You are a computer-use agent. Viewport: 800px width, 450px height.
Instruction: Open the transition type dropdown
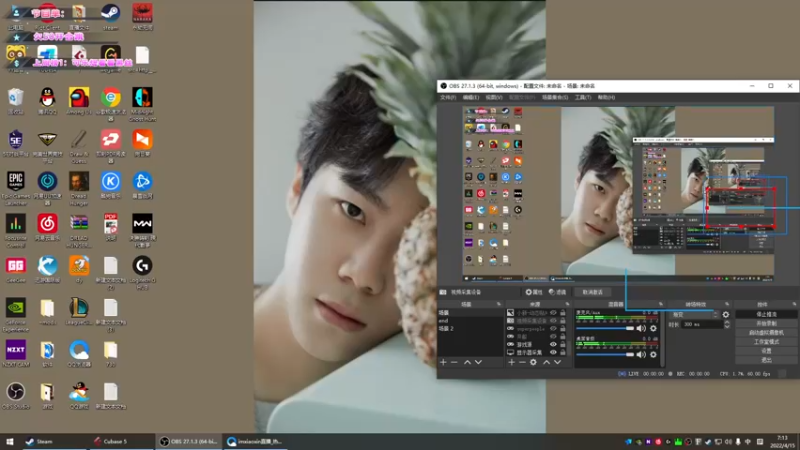tap(694, 315)
